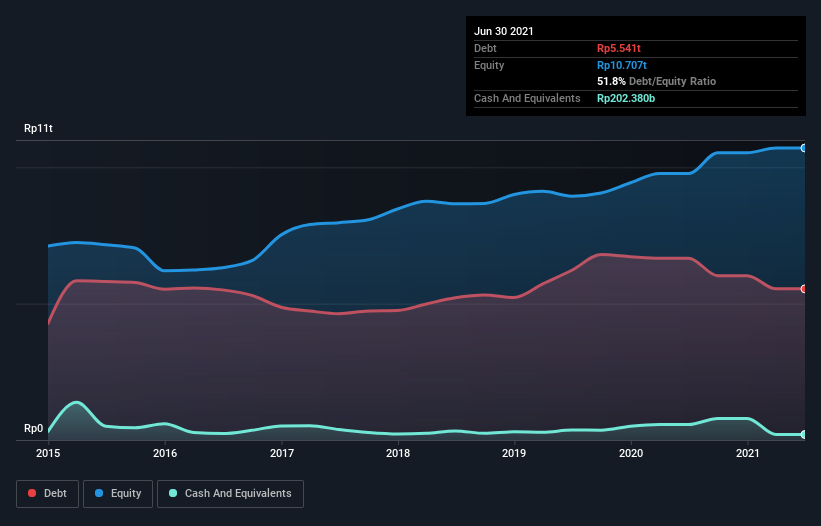Click the Rp5.541t debt value
This screenshot has width=821, height=526.
(x=619, y=48)
